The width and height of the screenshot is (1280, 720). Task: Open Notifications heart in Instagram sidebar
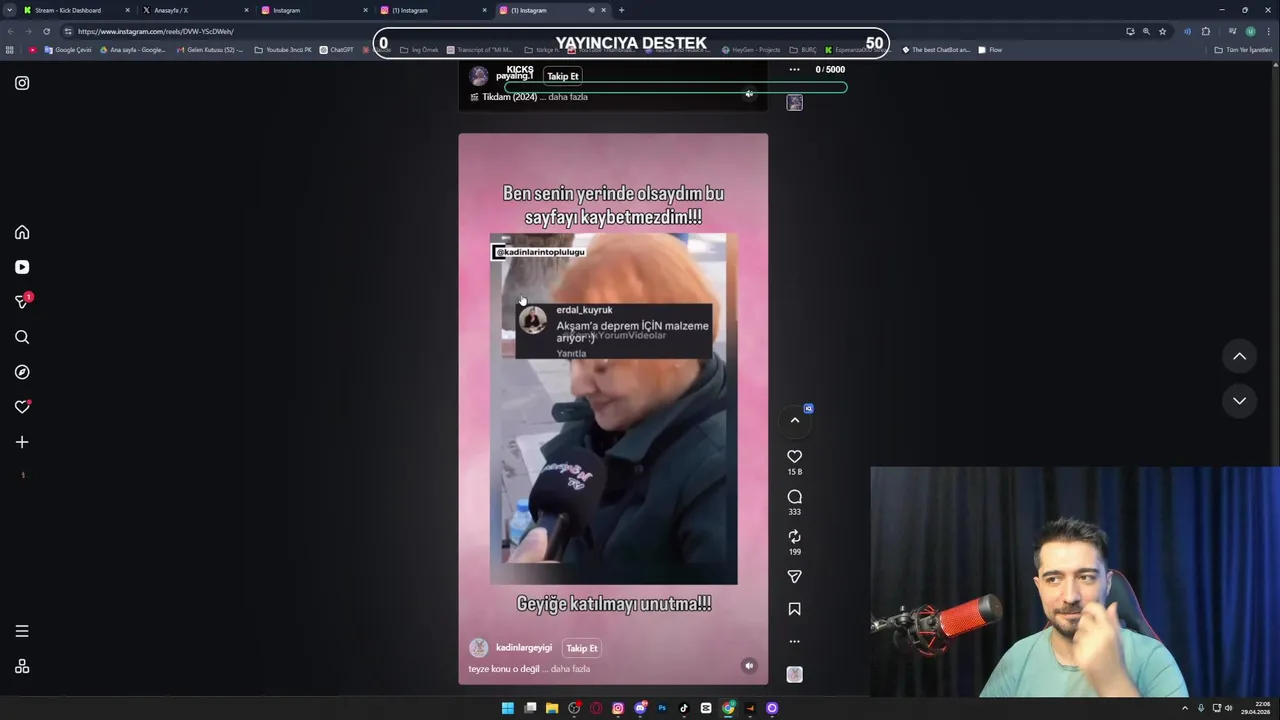click(x=22, y=407)
